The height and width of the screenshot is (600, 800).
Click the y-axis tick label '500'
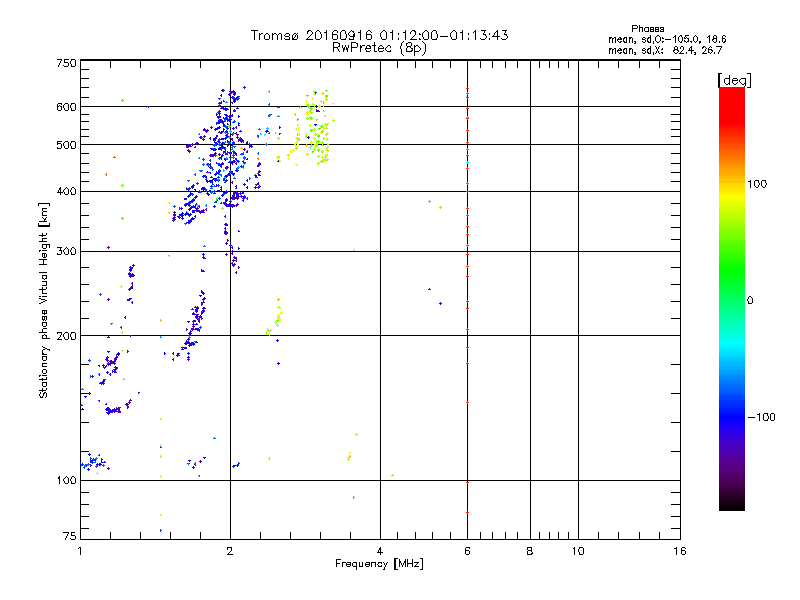pos(66,145)
